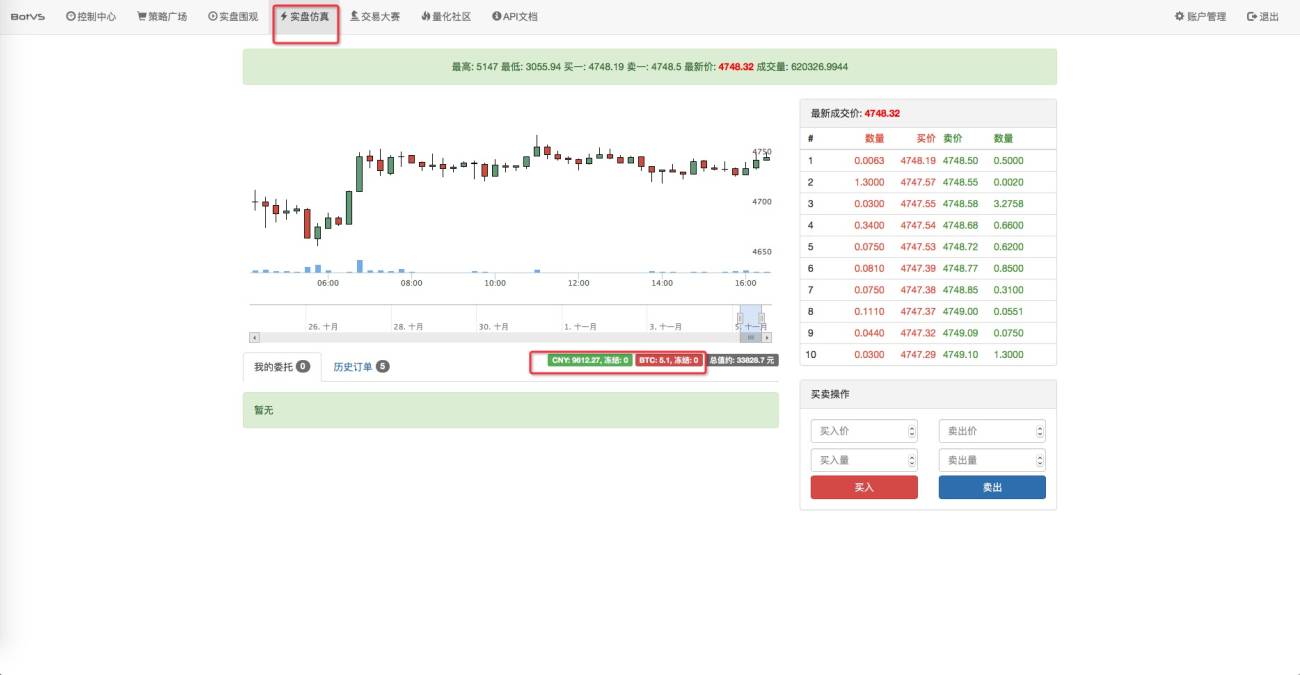Open 控制中心 from the navigation bar

click(x=91, y=17)
